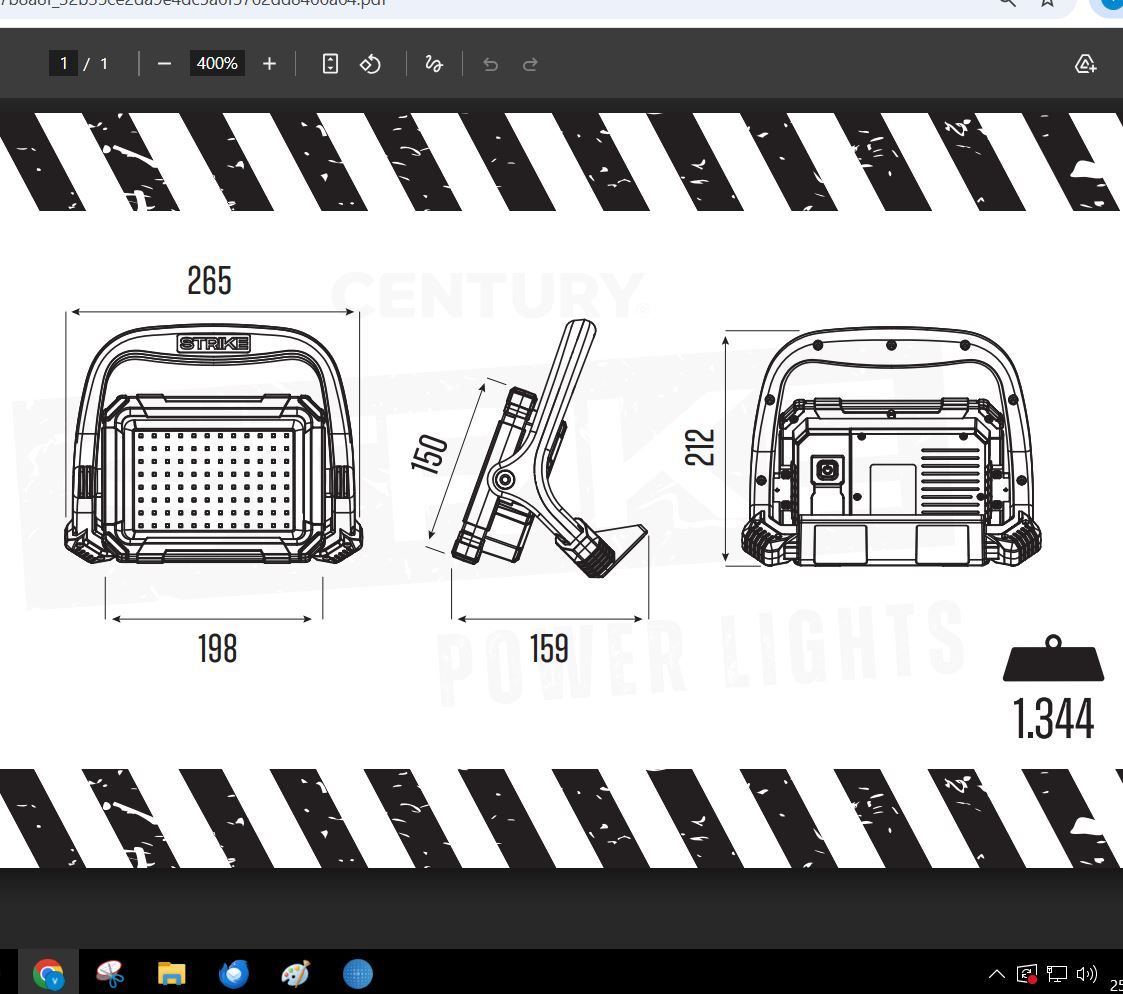Expand the hidden system tray icons
This screenshot has height=994, width=1123.
pyautogui.click(x=996, y=974)
